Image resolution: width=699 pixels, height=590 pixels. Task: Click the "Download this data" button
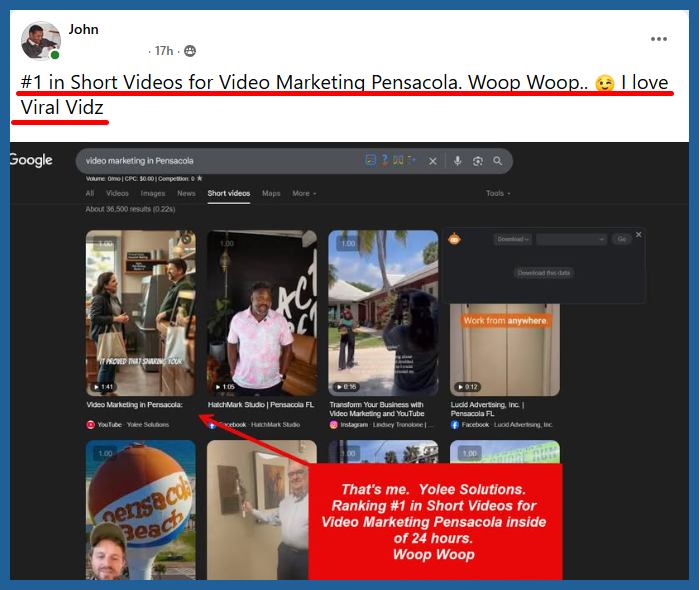click(545, 272)
